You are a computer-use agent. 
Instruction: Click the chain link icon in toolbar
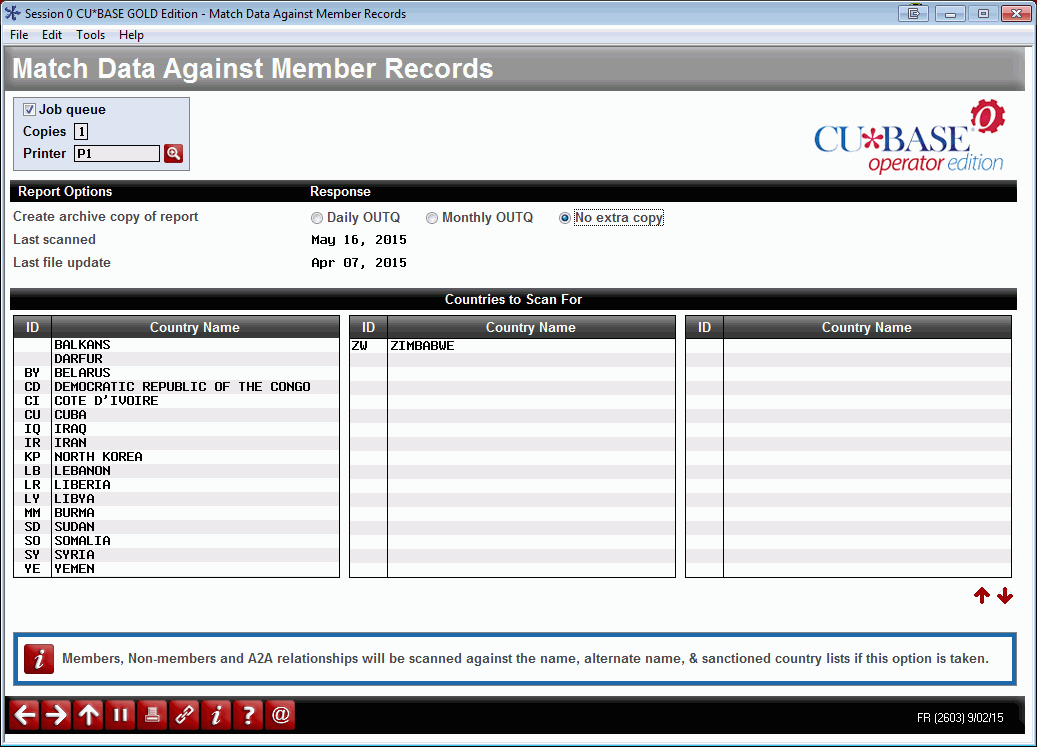click(x=184, y=715)
